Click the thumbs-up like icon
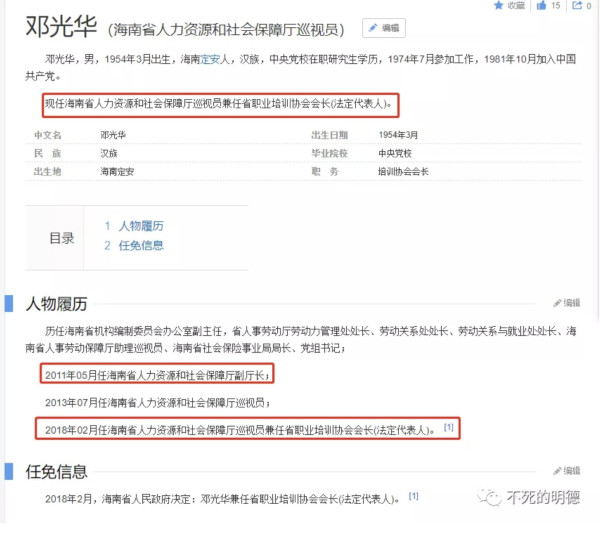The height and width of the screenshot is (535, 600). 541,5
